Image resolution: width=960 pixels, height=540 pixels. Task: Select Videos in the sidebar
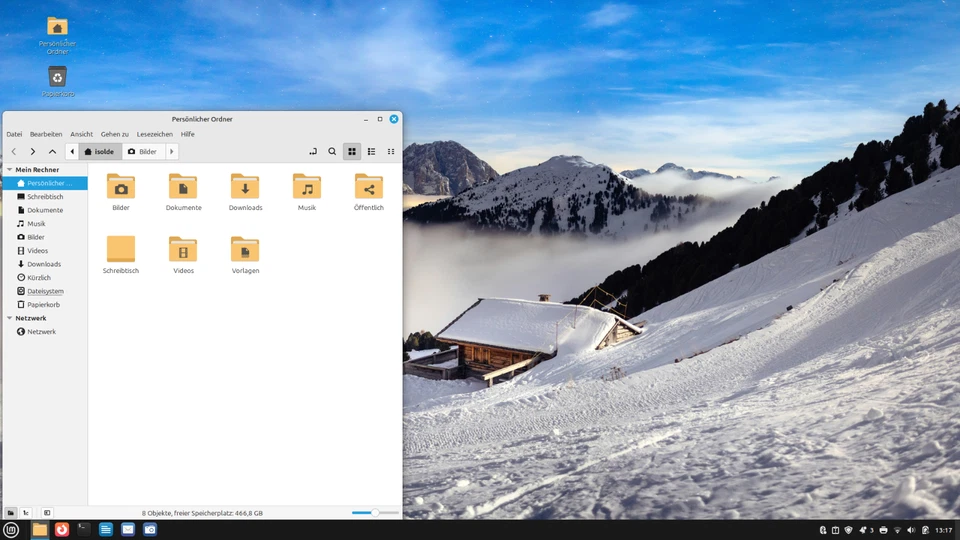pos(45,250)
